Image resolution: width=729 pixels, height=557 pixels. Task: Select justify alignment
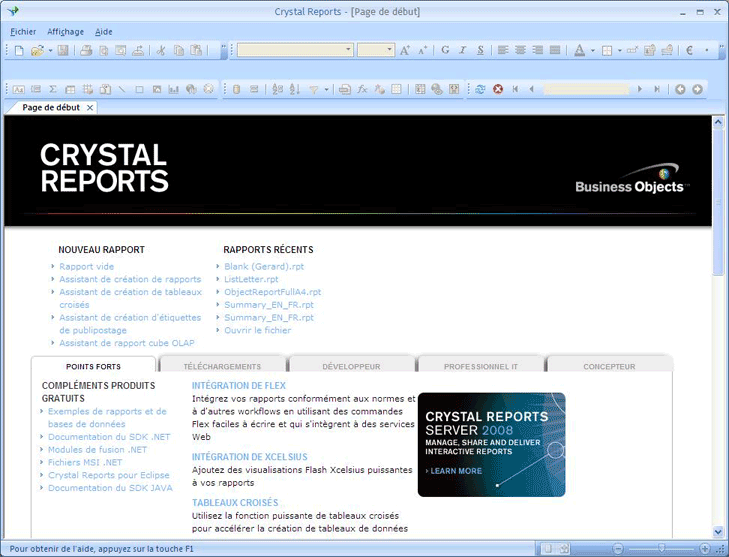coord(555,50)
